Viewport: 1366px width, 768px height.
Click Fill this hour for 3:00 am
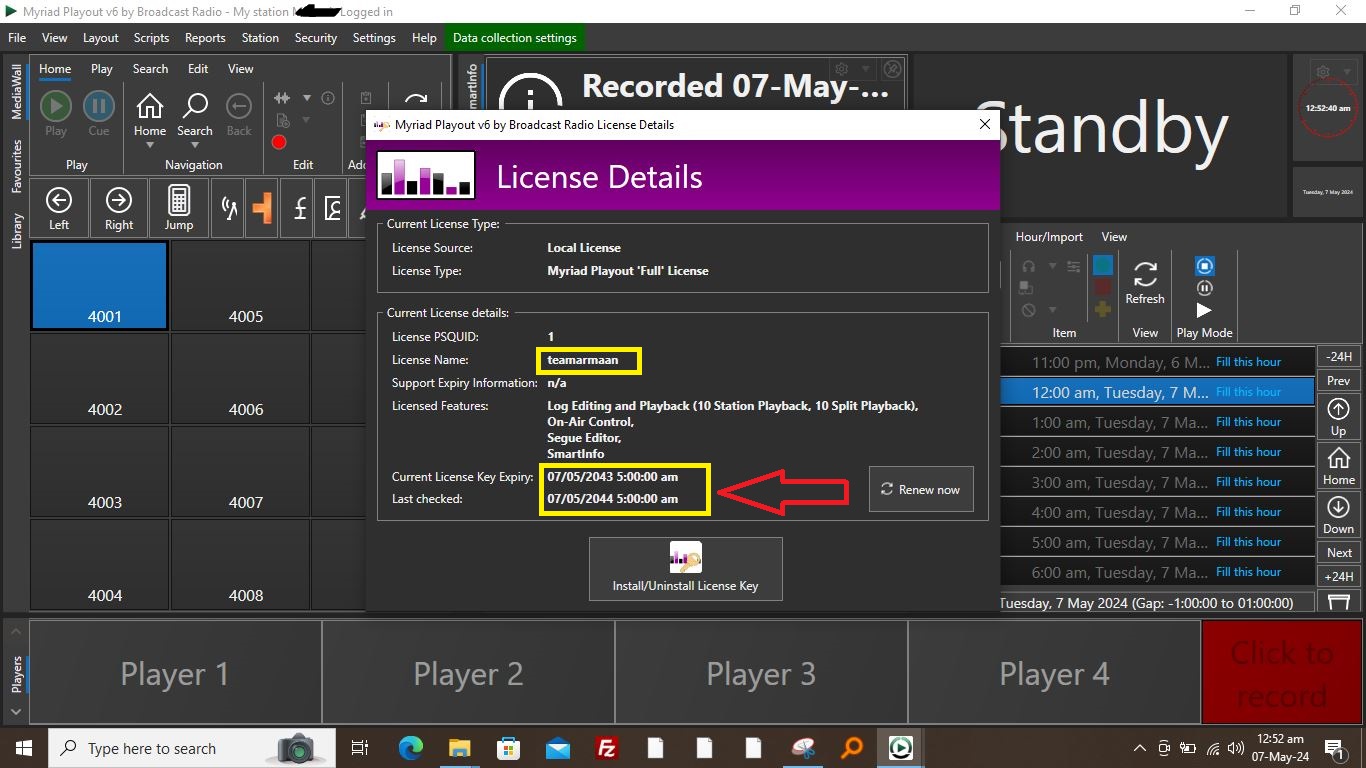coord(1248,482)
